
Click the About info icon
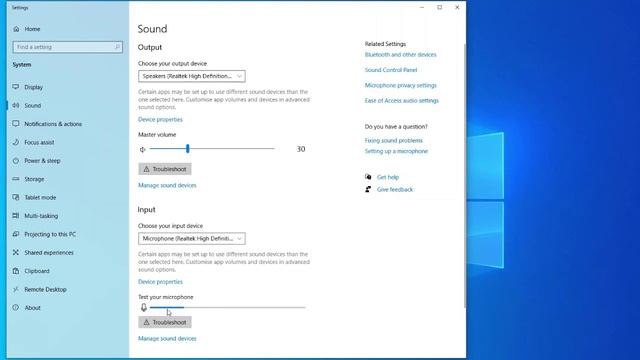point(16,307)
